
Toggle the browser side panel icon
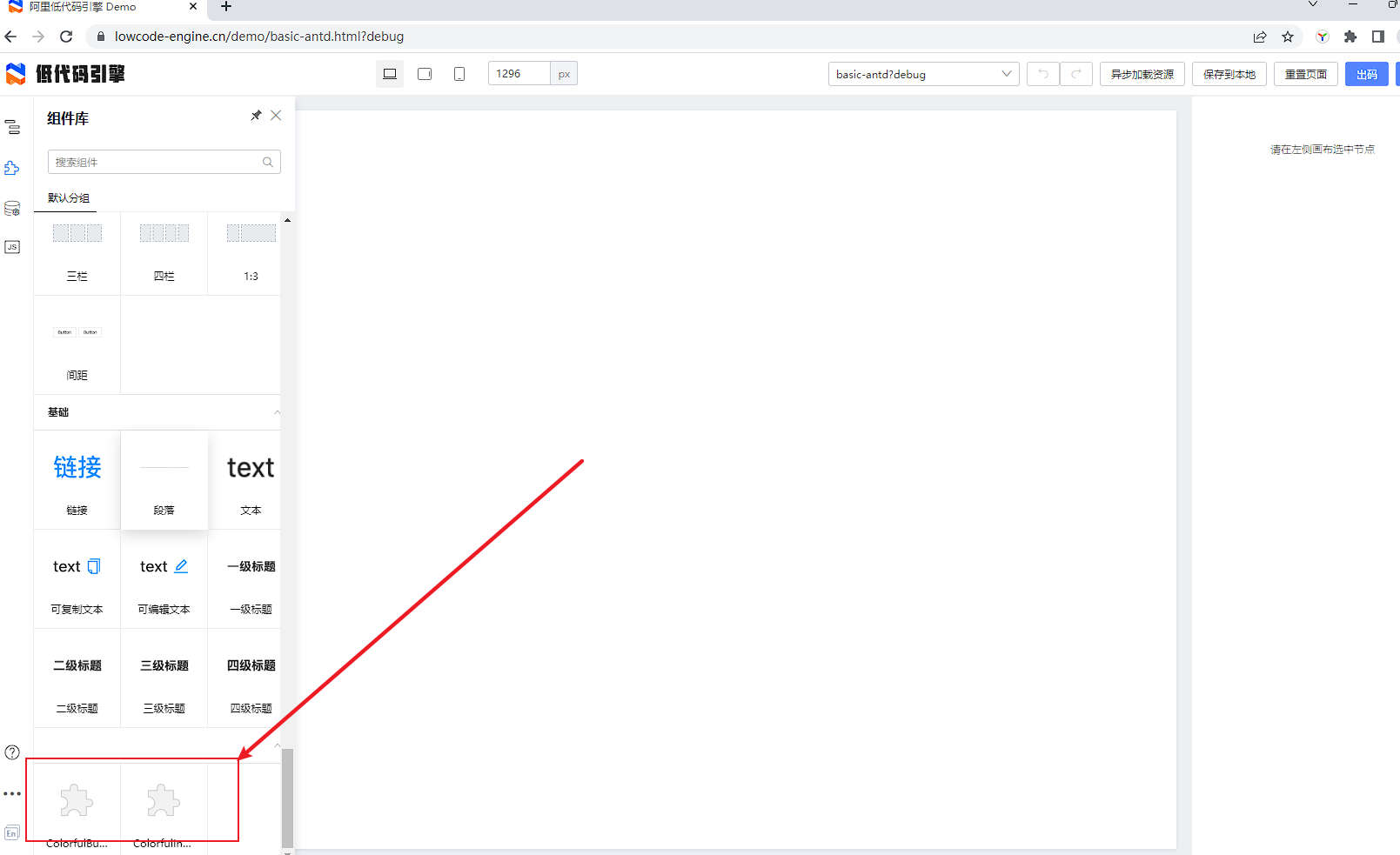[1378, 37]
